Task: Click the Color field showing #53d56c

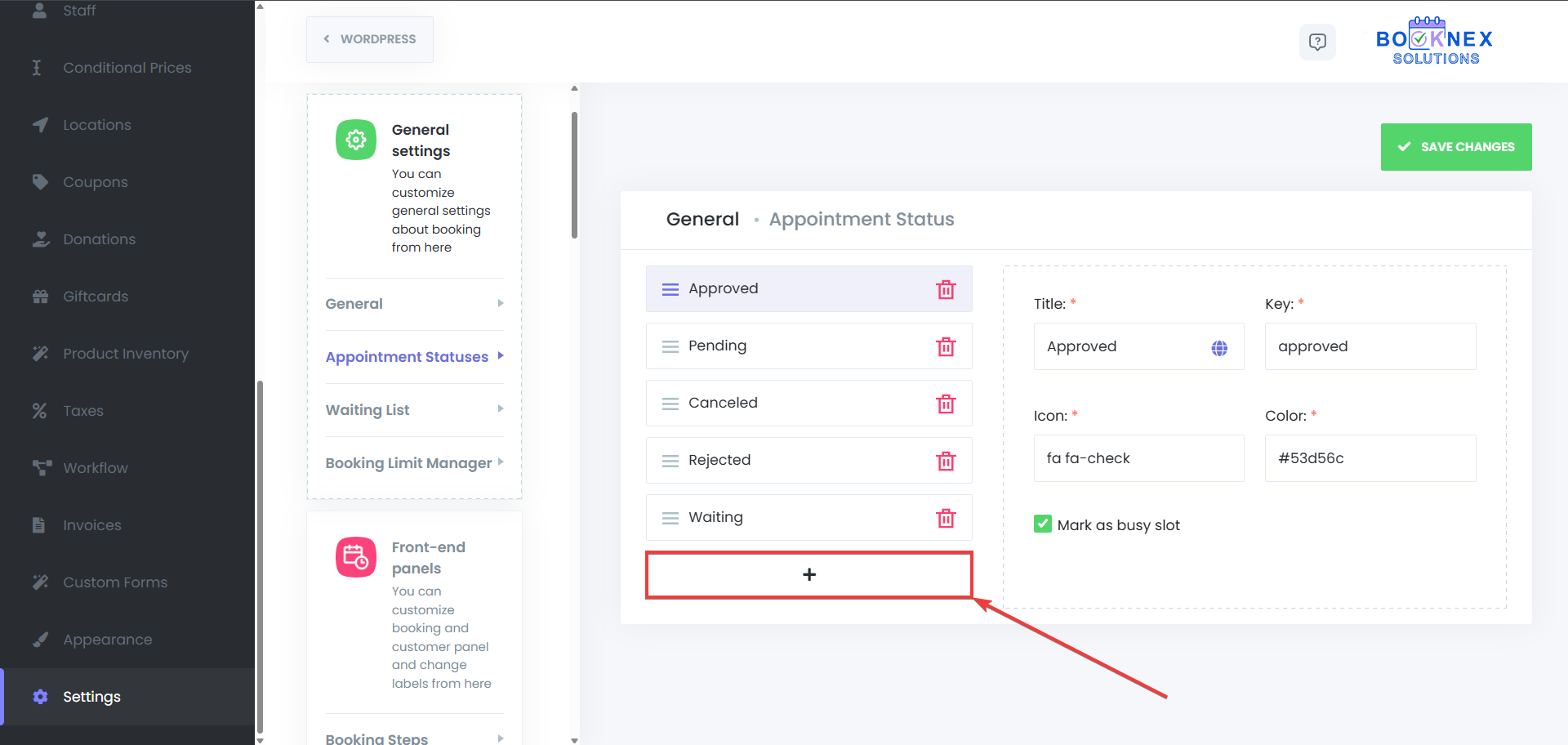Action: click(x=1370, y=458)
